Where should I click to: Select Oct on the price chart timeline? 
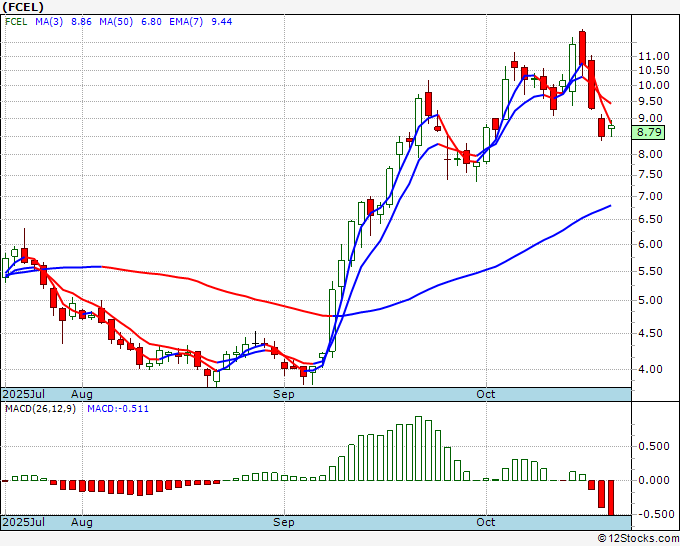tap(486, 394)
